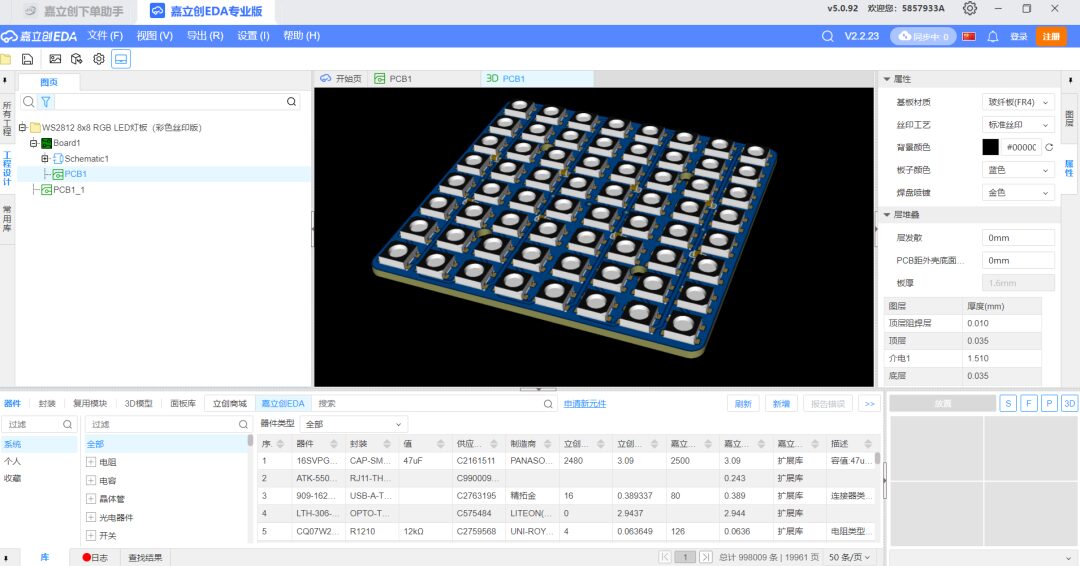Open the 日志 log tab
Image resolution: width=1080 pixels, height=566 pixels.
95,558
